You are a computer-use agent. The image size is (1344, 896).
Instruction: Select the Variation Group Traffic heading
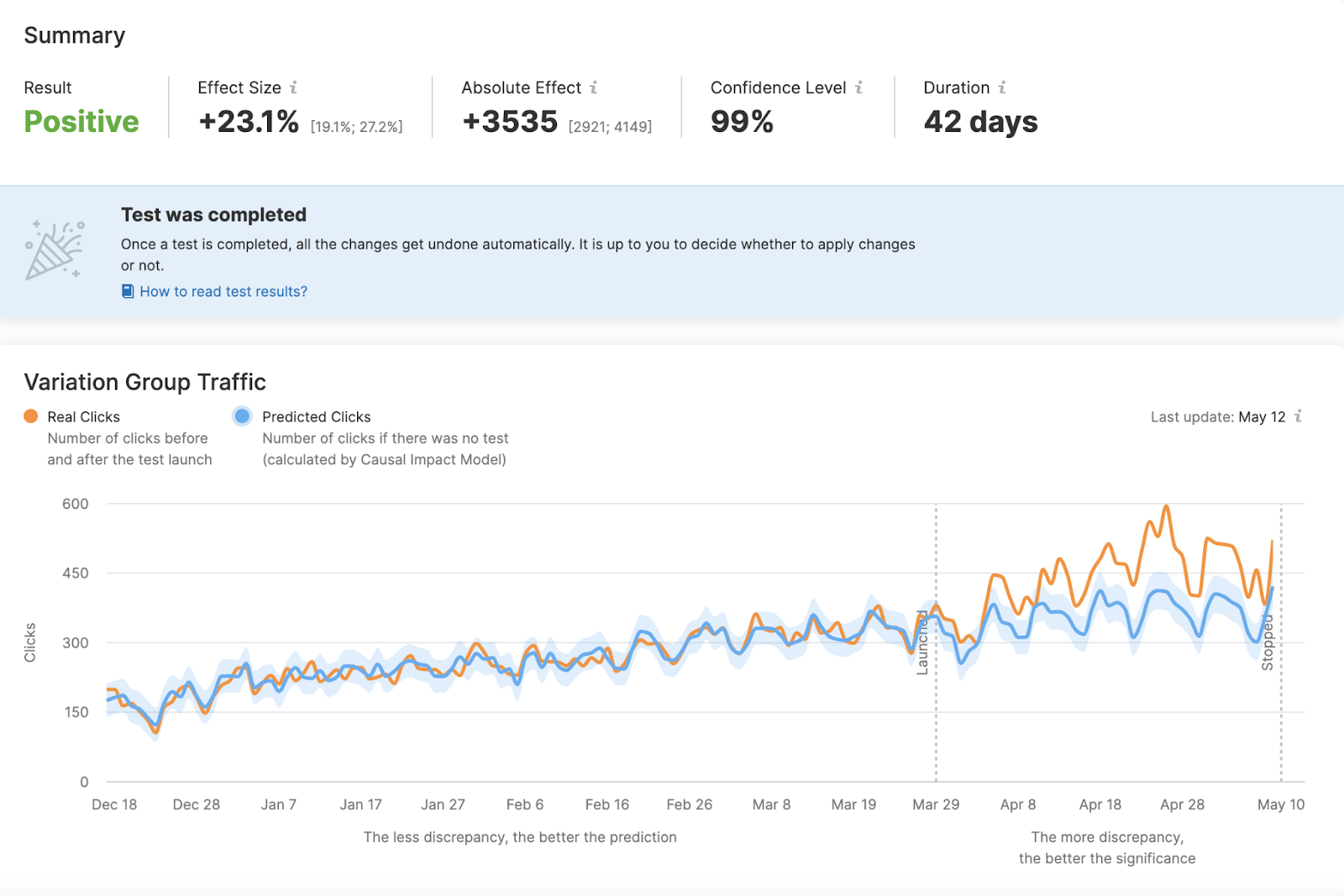tap(145, 381)
